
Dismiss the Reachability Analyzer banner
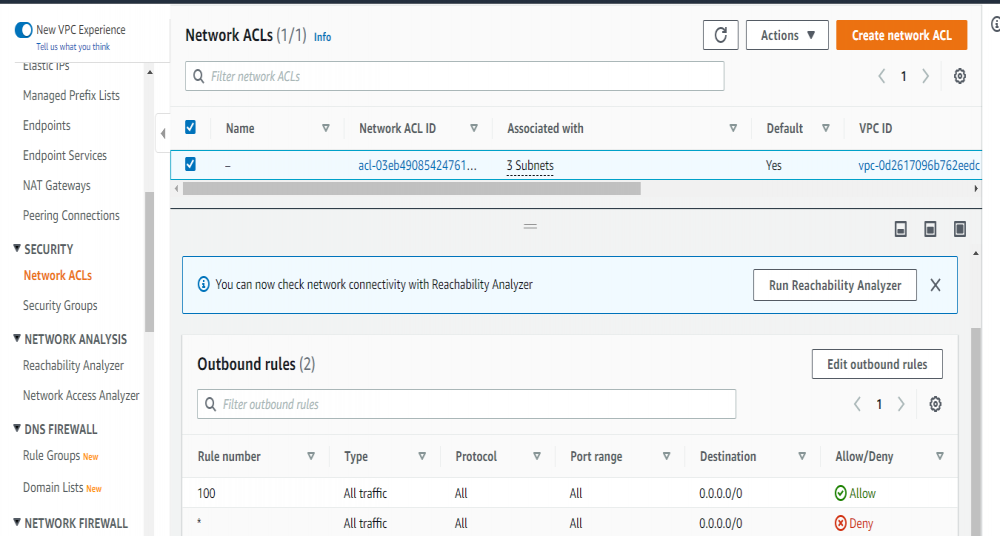[935, 285]
